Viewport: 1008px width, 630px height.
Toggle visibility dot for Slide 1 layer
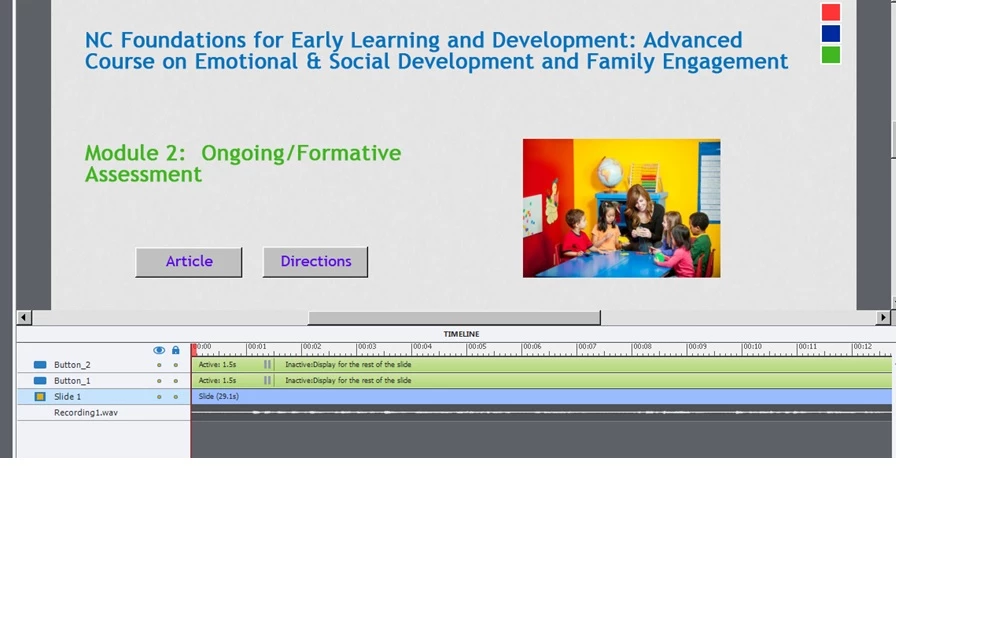(x=159, y=397)
